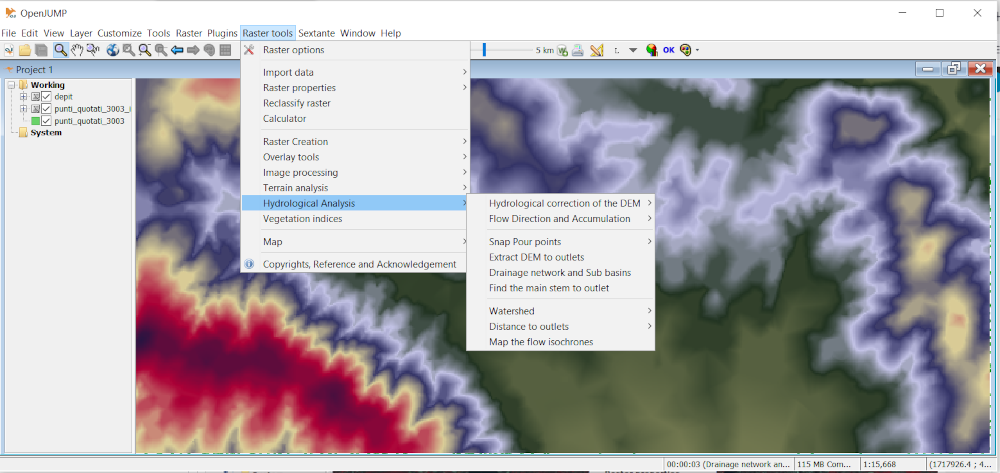
Task: Go to previous view with blue arrow
Action: point(177,50)
